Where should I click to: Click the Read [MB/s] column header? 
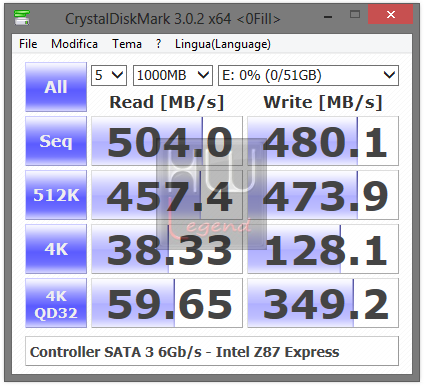167,102
